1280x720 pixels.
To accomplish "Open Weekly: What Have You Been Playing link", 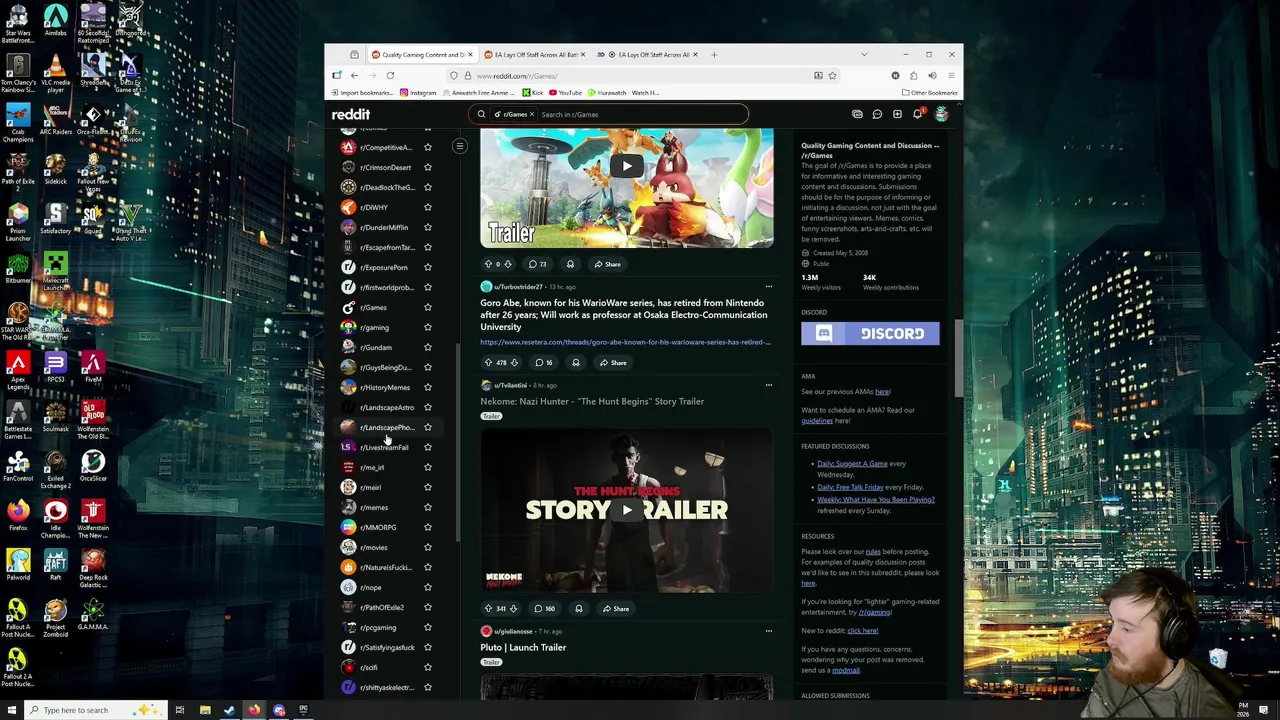I will click(876, 499).
